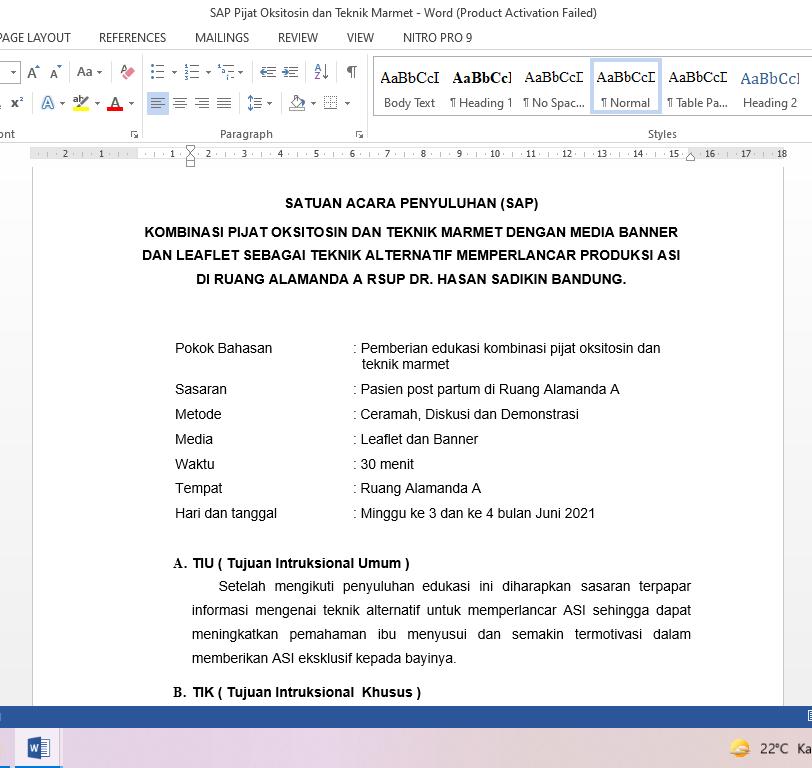Apply the No Spacing style
Screen dimensions: 812x768
pos(554,89)
